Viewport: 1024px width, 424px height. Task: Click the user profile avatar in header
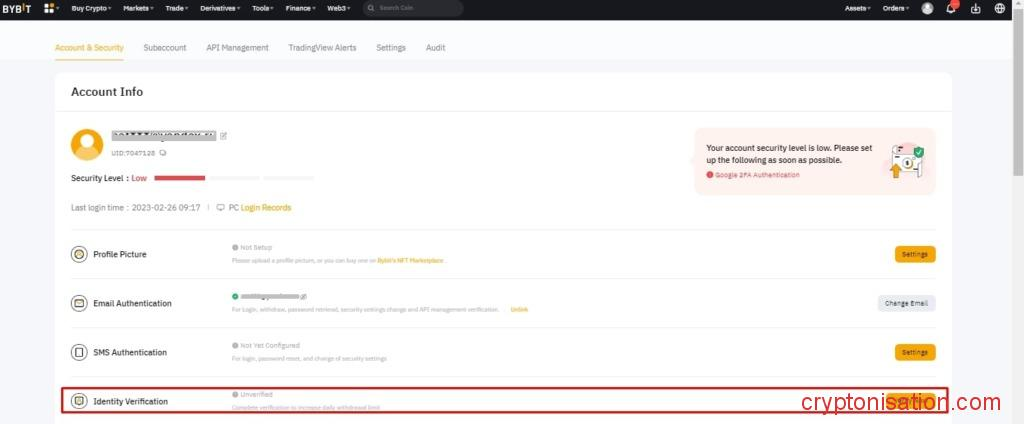927,8
